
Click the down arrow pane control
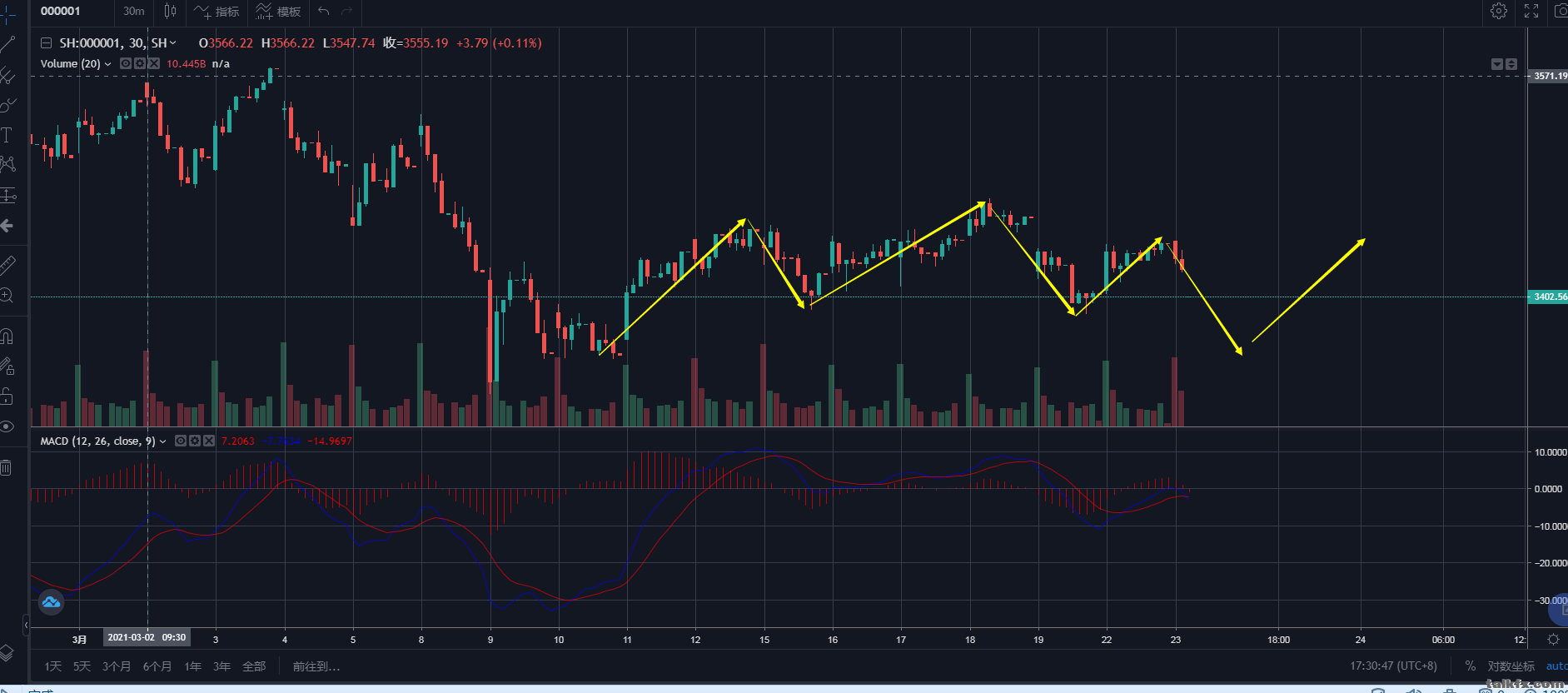click(x=1497, y=64)
